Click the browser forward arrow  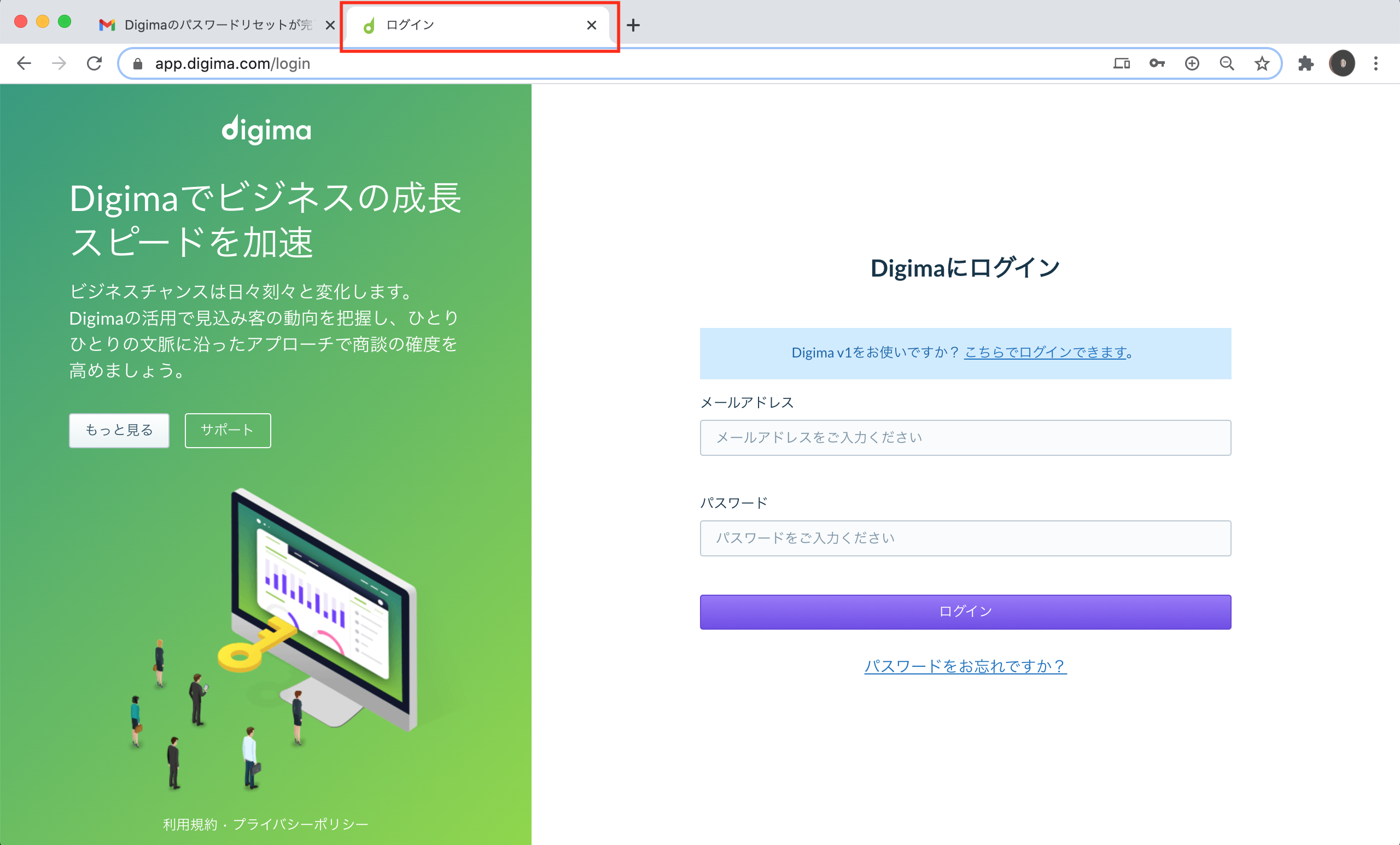click(x=59, y=63)
